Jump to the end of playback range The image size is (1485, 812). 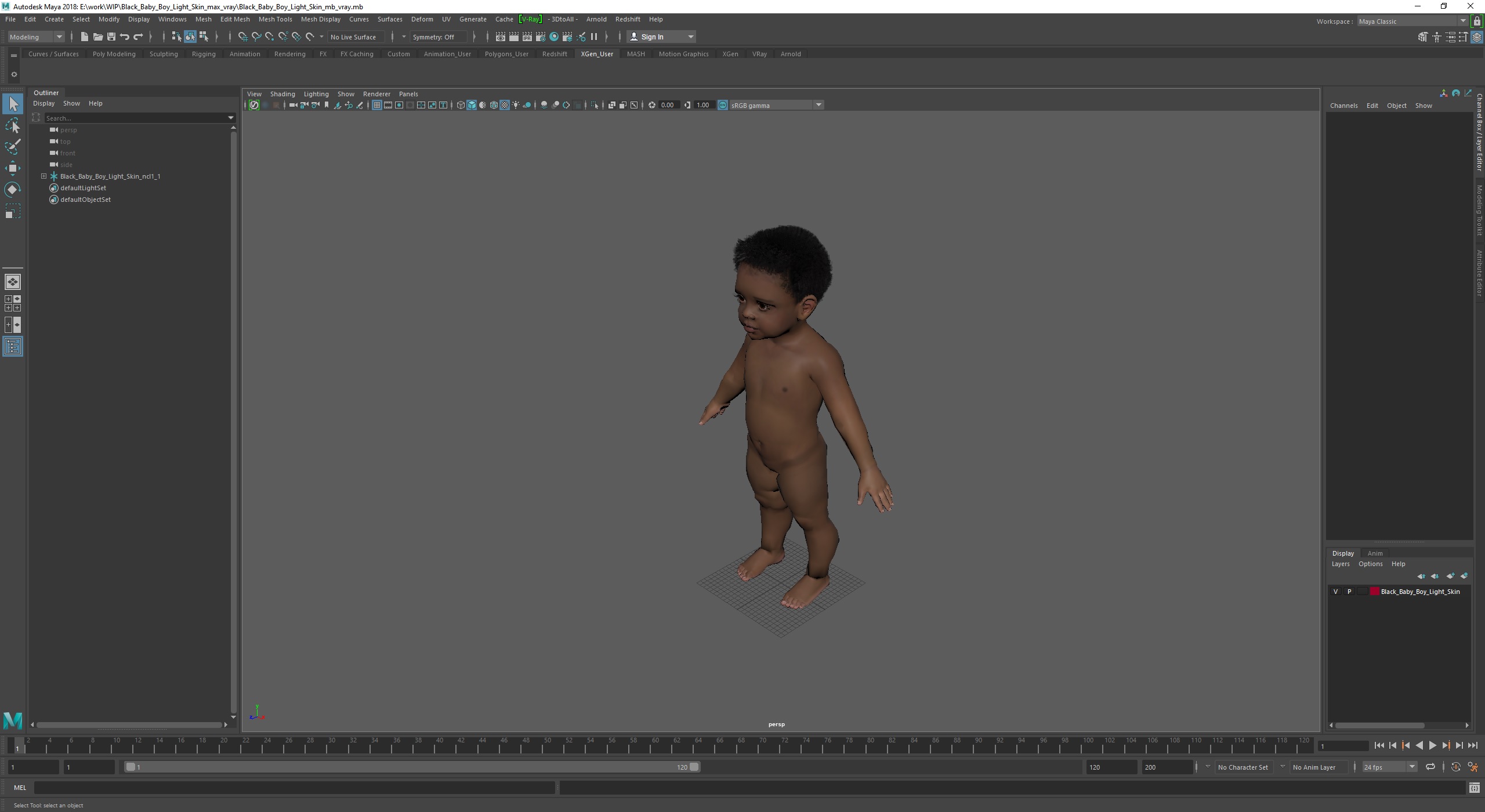click(1472, 746)
